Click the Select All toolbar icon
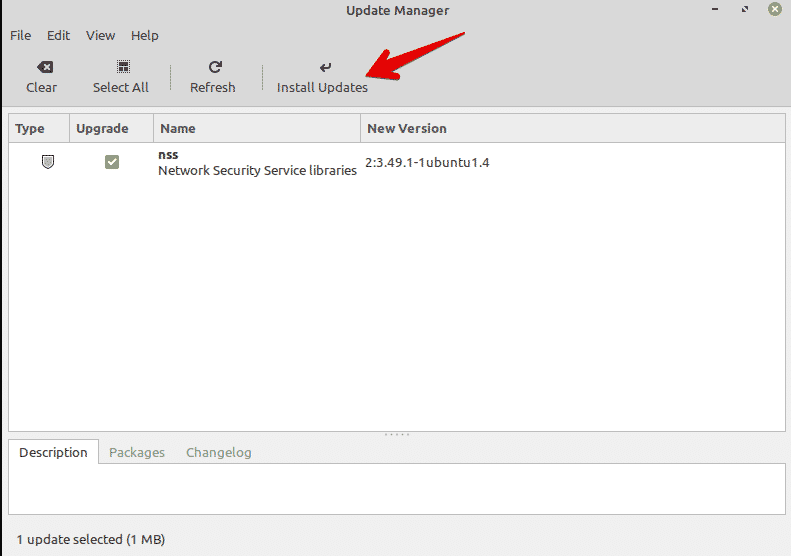 pyautogui.click(x=123, y=67)
